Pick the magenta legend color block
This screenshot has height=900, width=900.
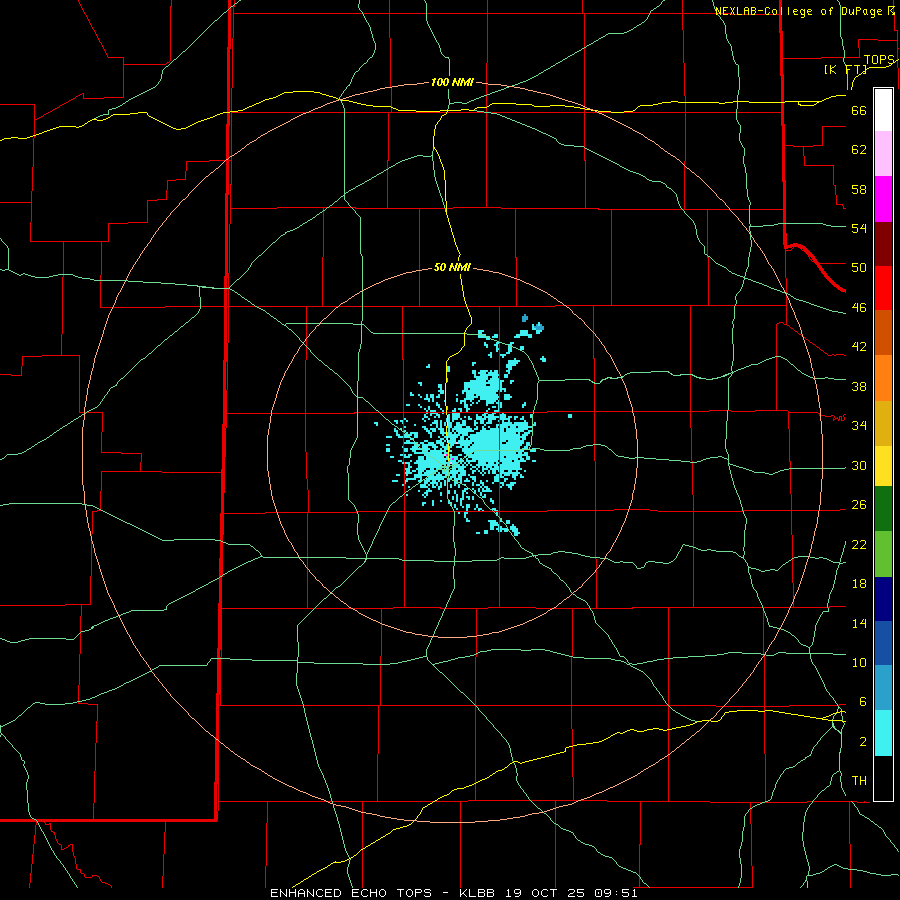(883, 199)
